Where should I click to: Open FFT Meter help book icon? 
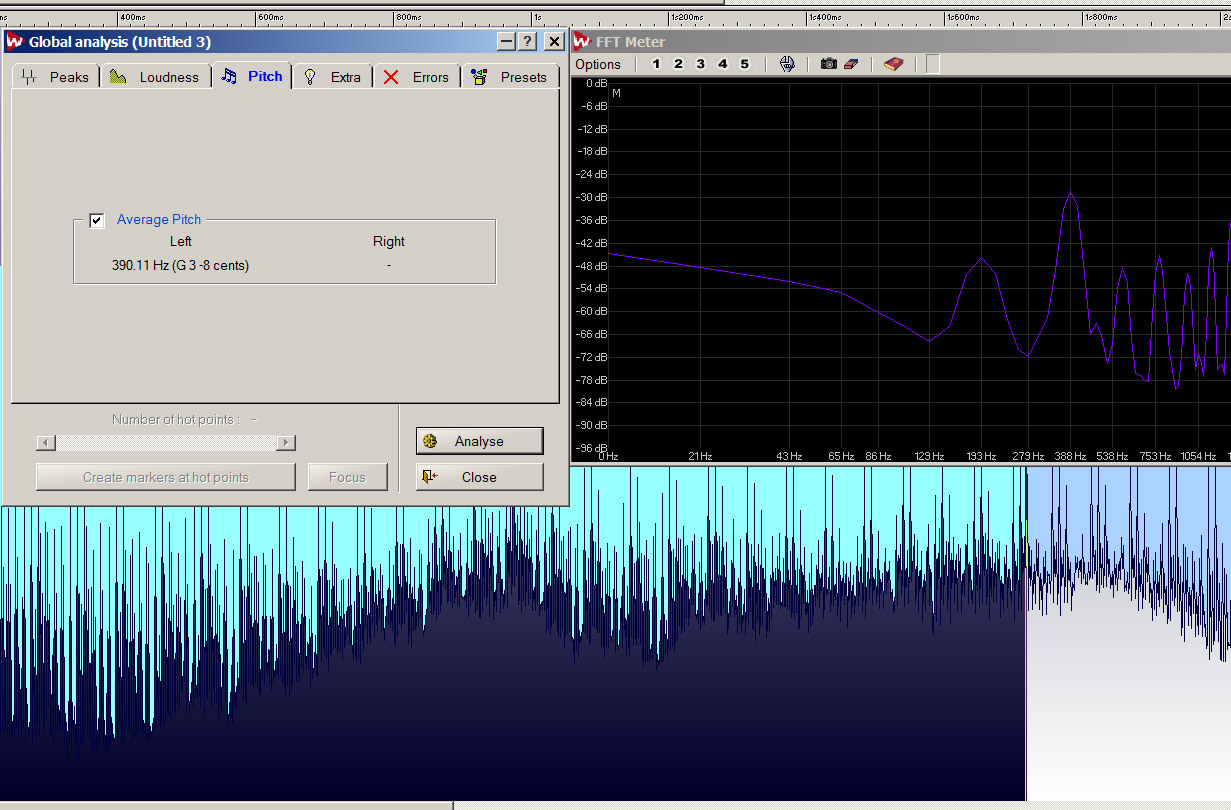893,64
